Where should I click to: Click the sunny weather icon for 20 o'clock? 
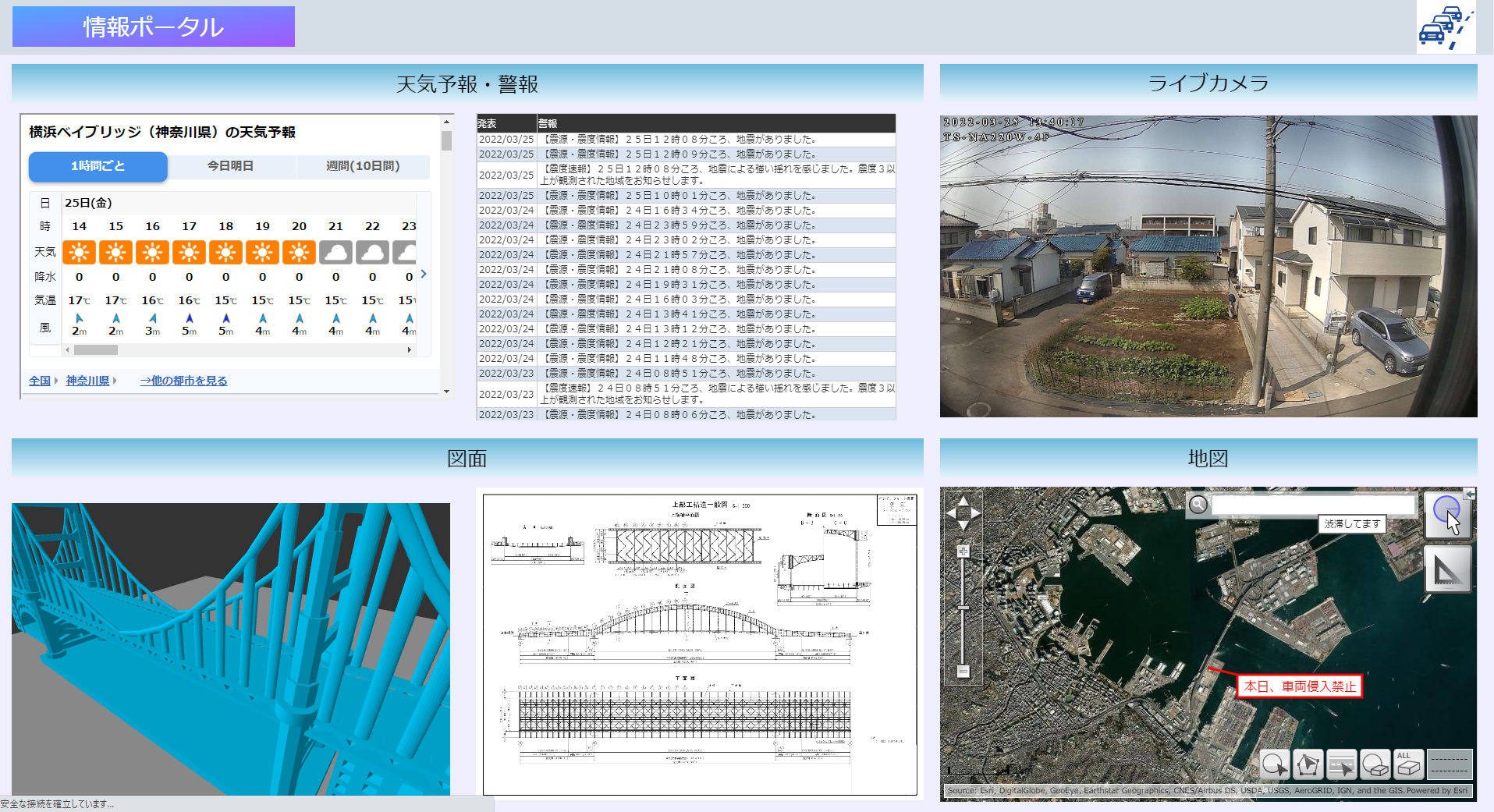click(x=300, y=252)
